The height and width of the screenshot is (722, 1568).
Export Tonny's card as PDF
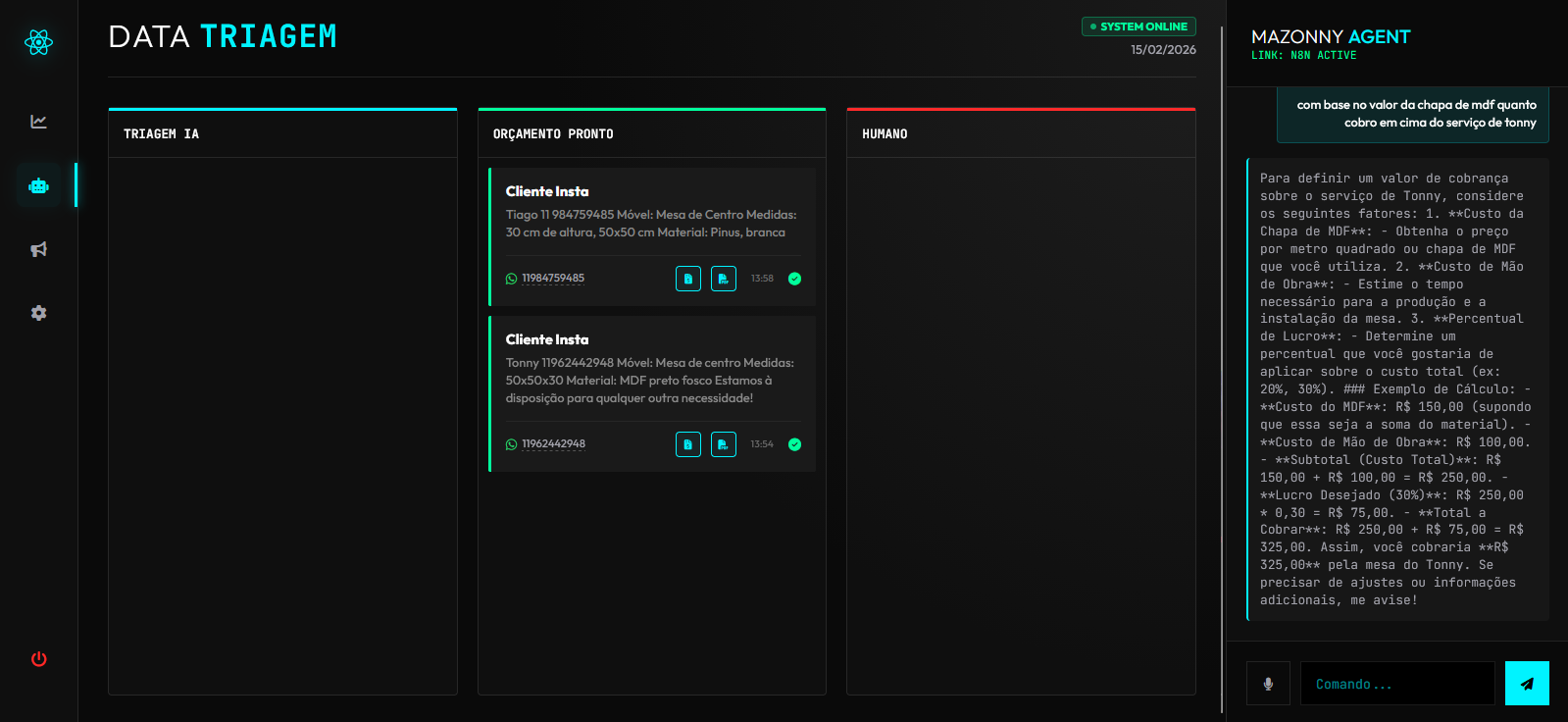[x=724, y=444]
